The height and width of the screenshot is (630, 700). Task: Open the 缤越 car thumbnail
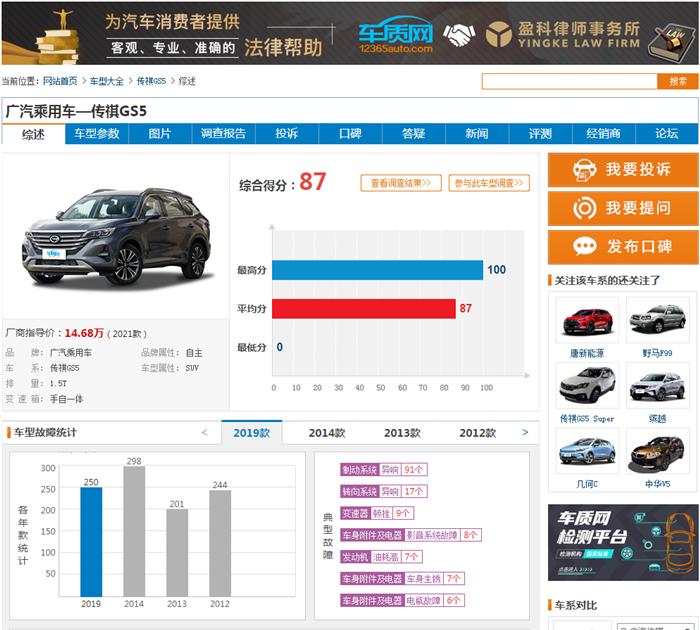(658, 385)
